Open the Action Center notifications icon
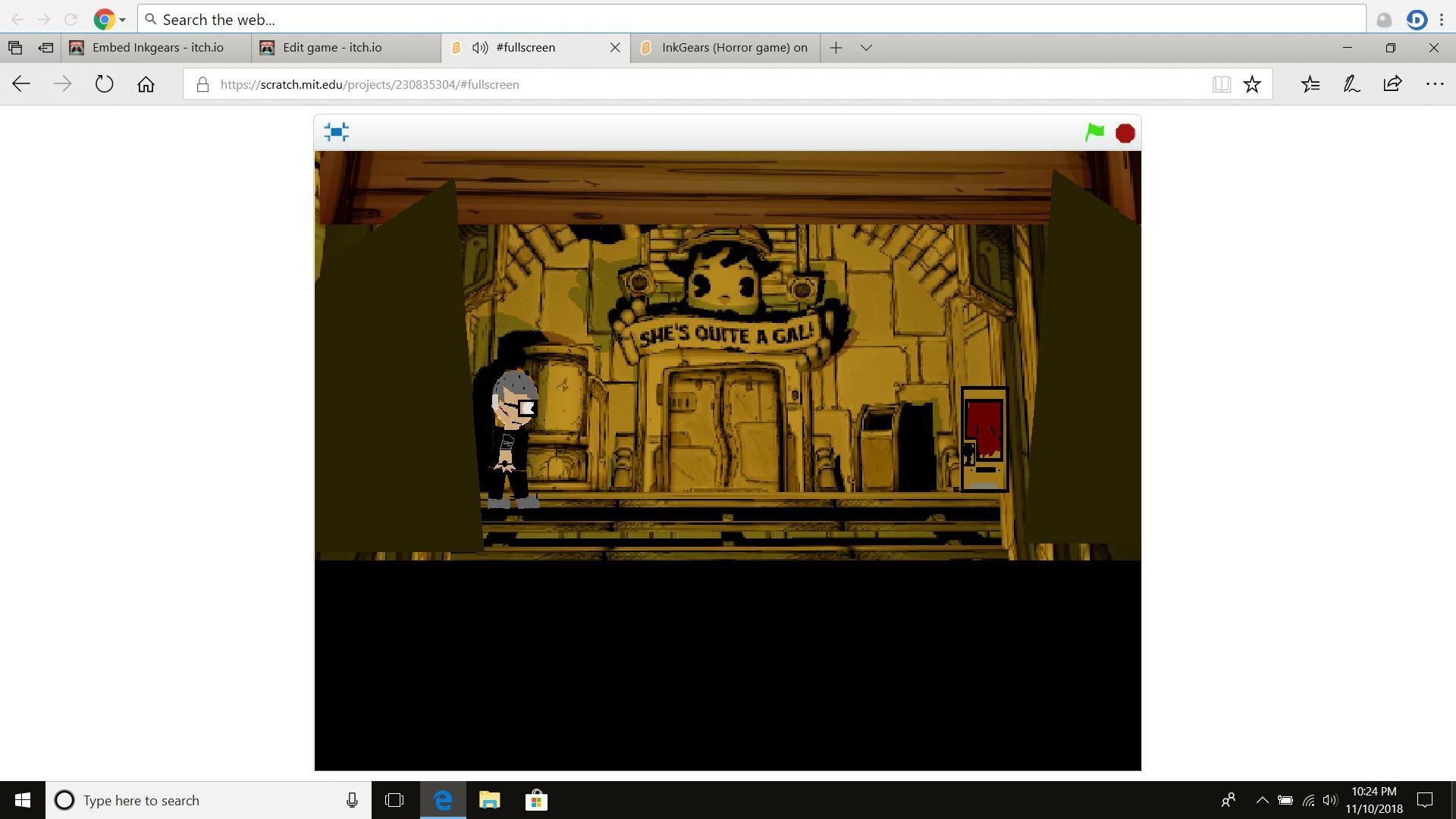The image size is (1456, 819). (x=1425, y=800)
